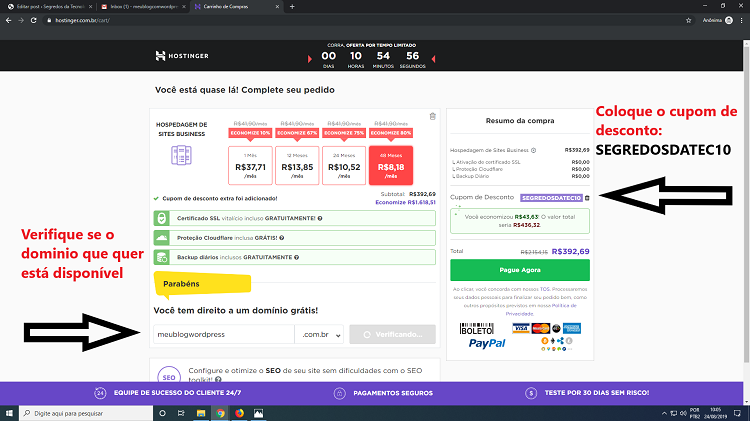Open Photos app on taskbar
Viewport: 750px width, 421px height.
[x=258, y=413]
